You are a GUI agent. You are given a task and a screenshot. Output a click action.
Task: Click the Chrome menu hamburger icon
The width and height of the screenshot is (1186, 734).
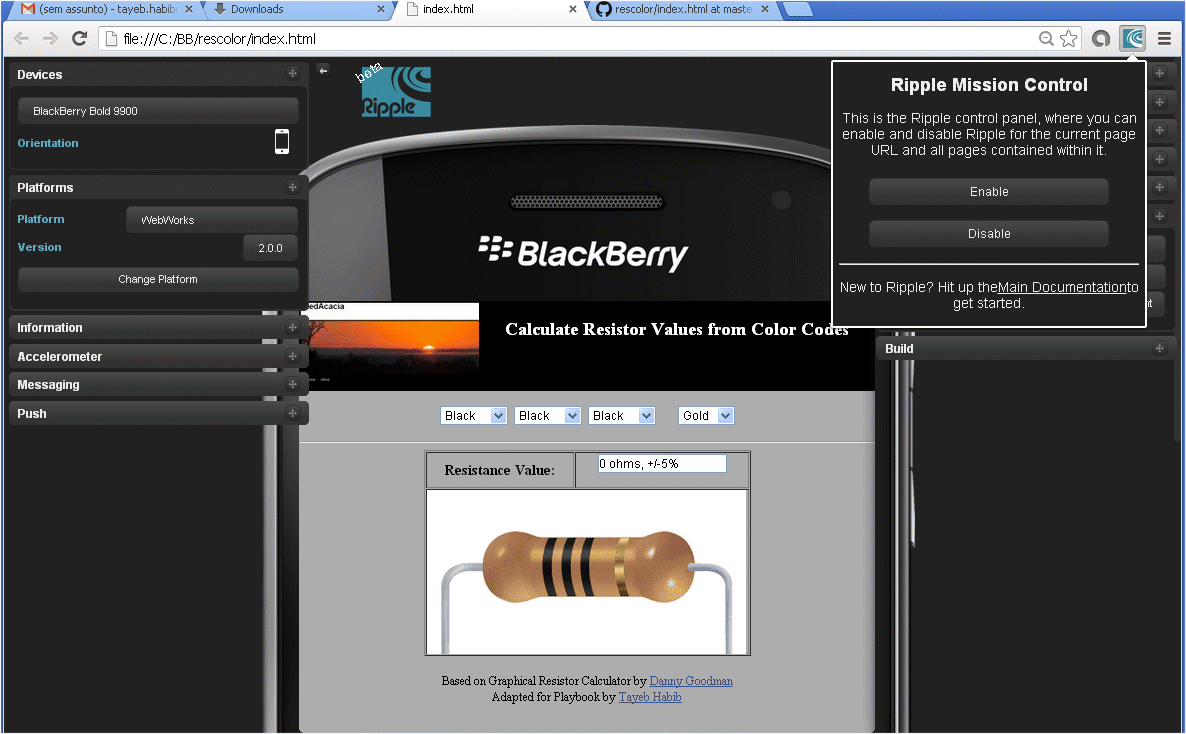pyautogui.click(x=1164, y=39)
